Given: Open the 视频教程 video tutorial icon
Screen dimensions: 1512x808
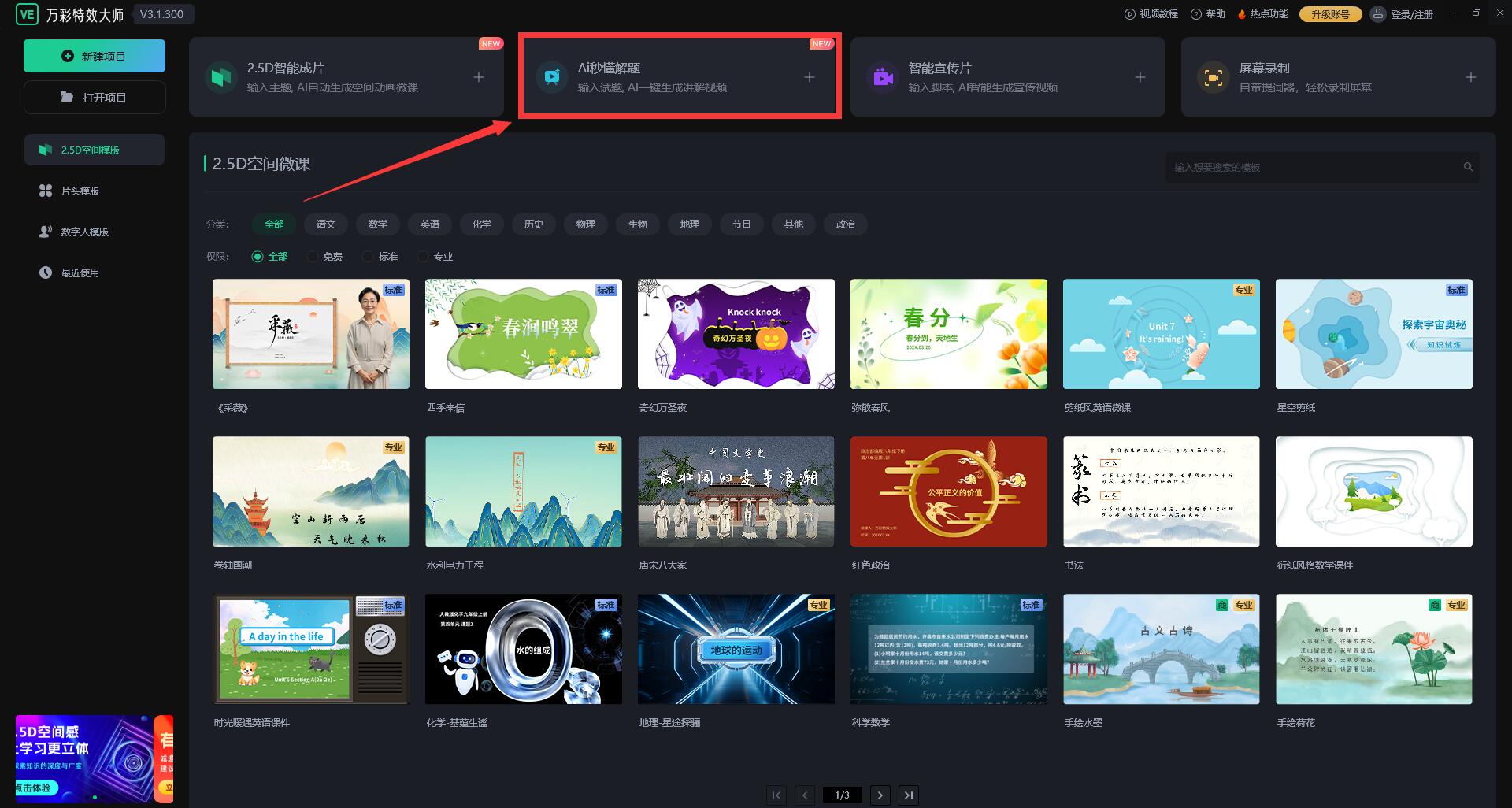Looking at the screenshot, I should click(x=1129, y=14).
